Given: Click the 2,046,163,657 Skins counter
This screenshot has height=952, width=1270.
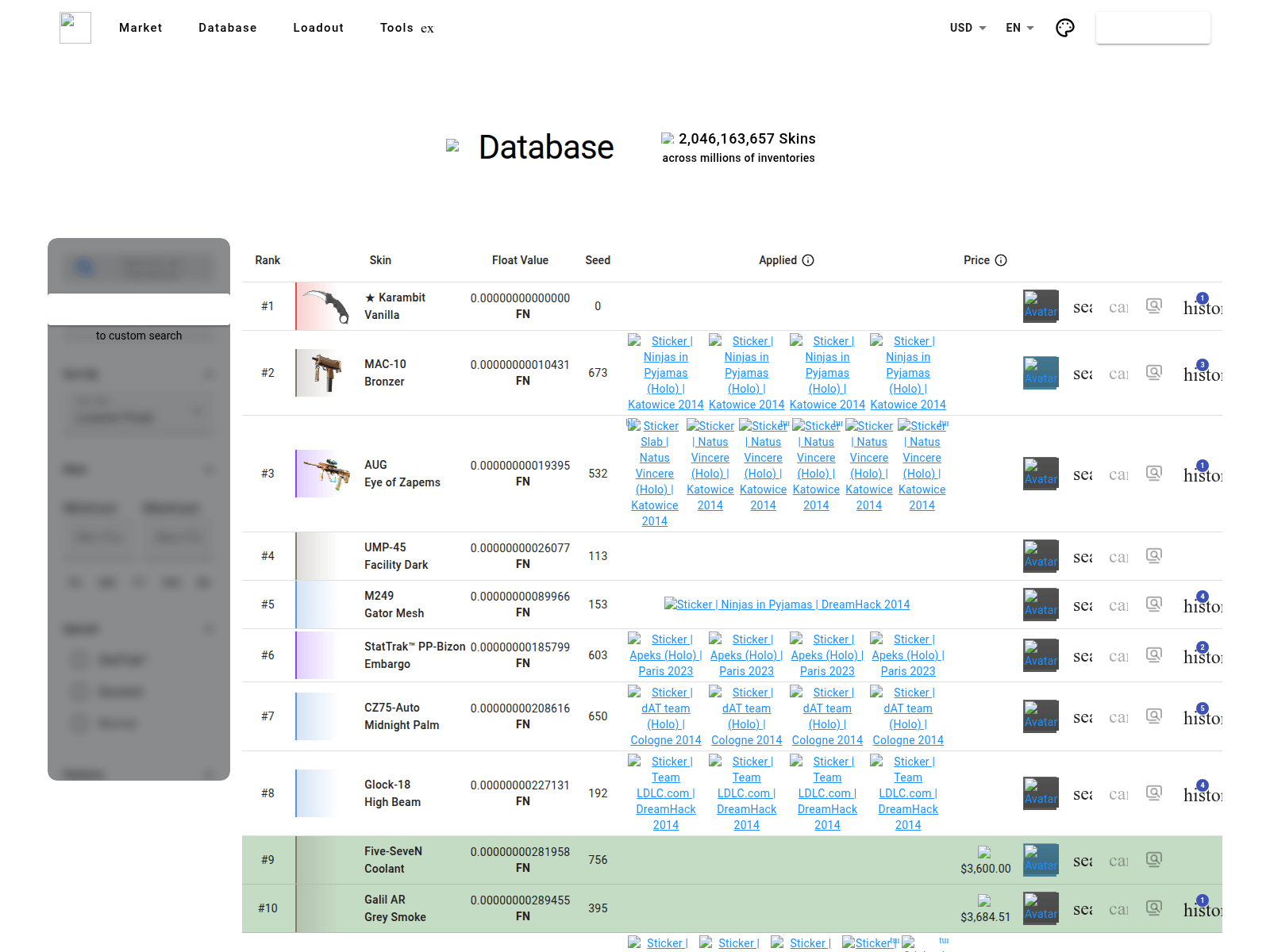Looking at the screenshot, I should coord(747,139).
